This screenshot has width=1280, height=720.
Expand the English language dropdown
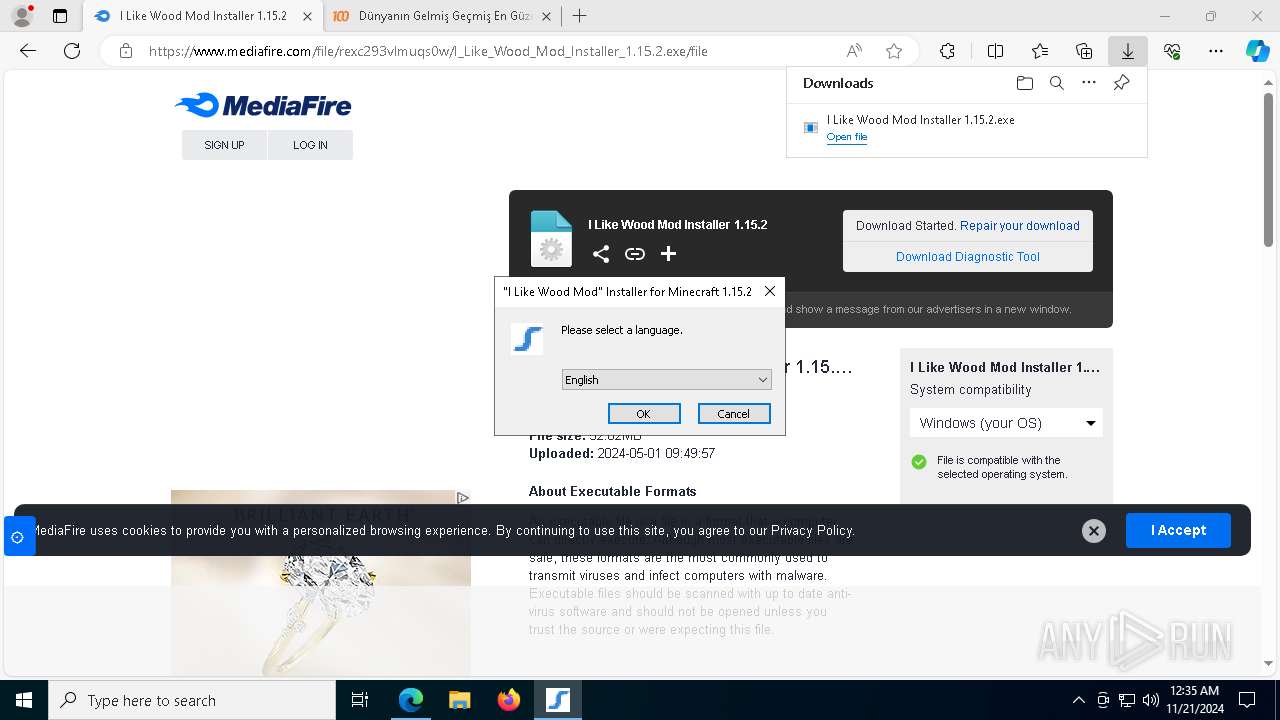[x=666, y=380]
